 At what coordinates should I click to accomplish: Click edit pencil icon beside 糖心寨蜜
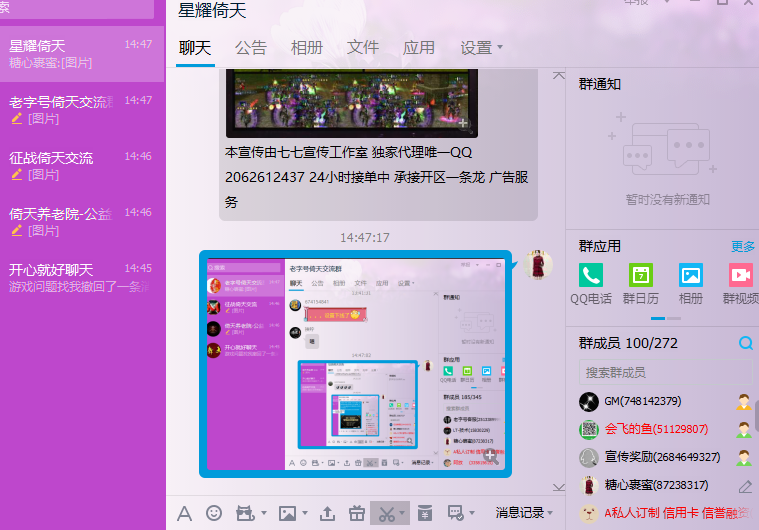pos(745,486)
